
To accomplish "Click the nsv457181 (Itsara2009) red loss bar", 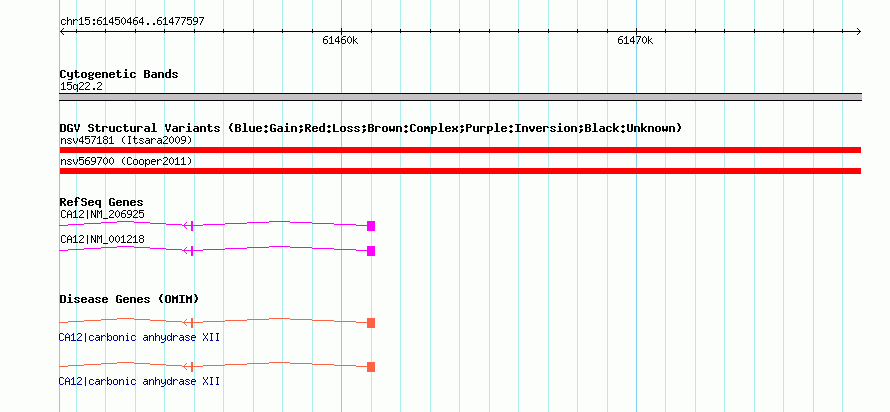I will pos(460,150).
